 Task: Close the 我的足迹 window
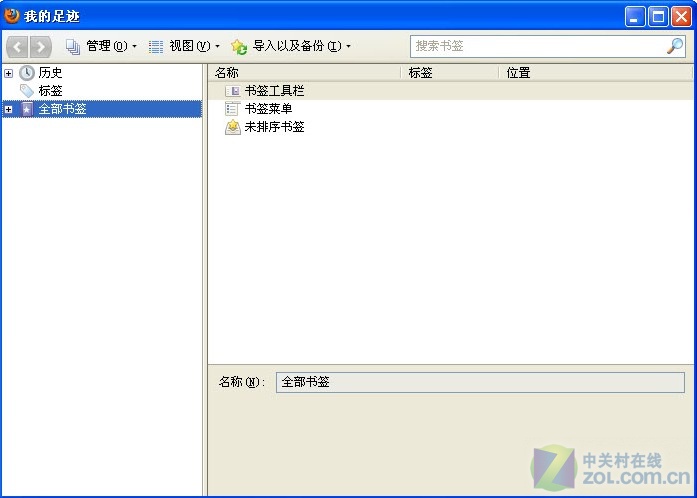[681, 17]
